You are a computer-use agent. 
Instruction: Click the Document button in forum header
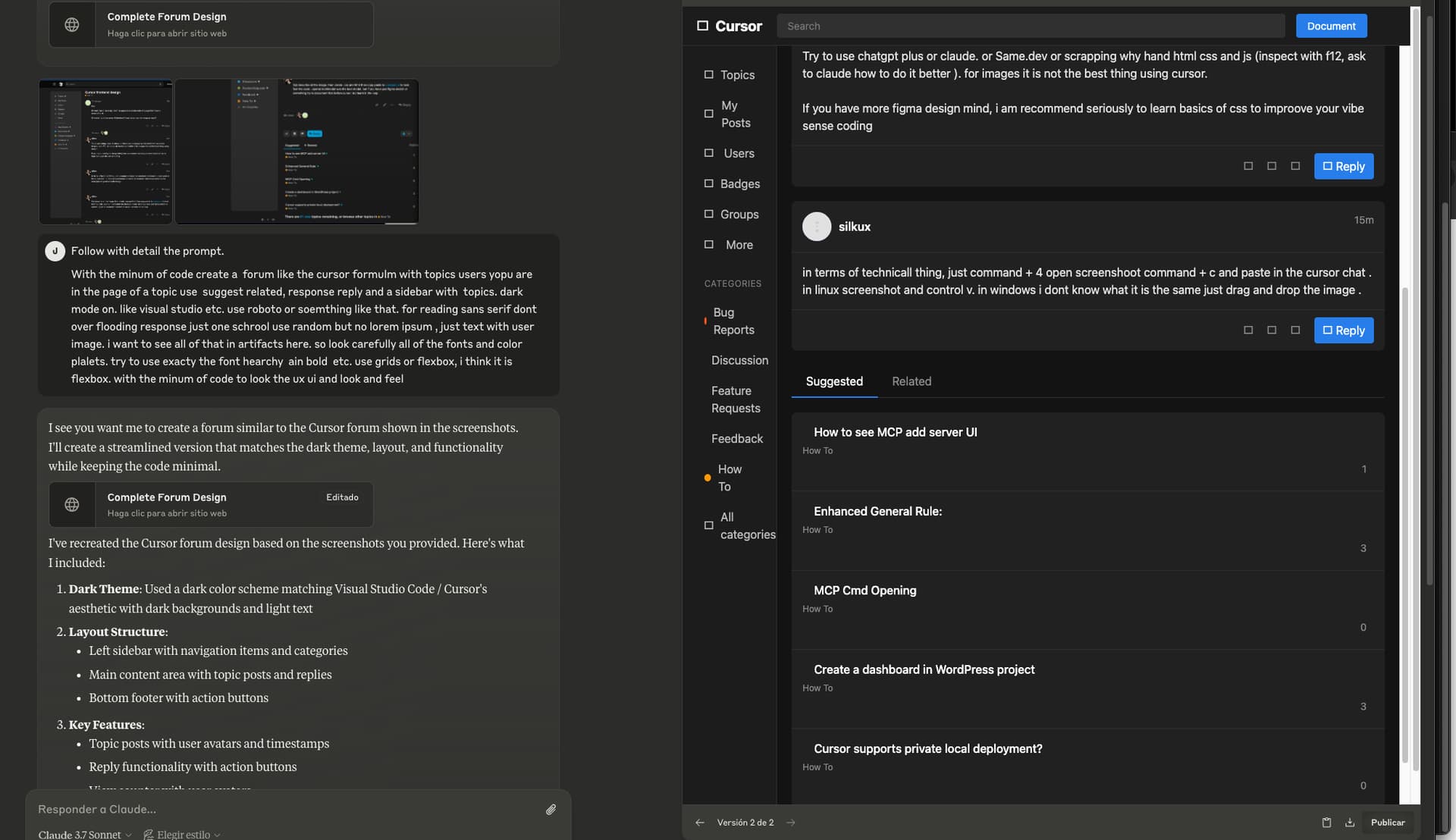[x=1331, y=26]
